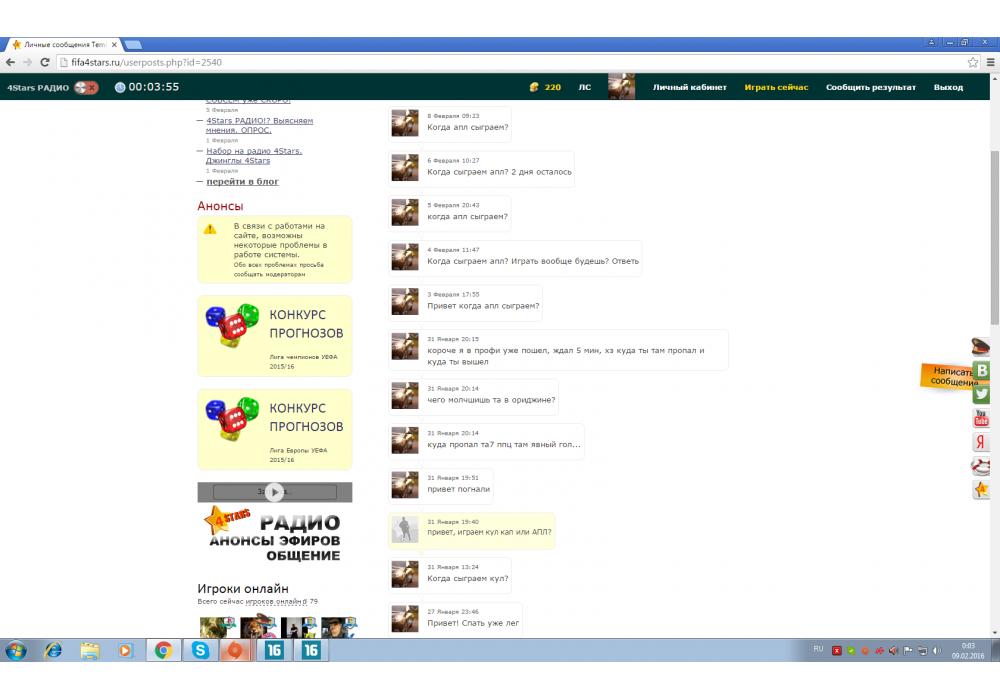This screenshot has height=700, width=1000.
Task: Toggle the 4Stars РАДИО switch
Action: [86, 87]
